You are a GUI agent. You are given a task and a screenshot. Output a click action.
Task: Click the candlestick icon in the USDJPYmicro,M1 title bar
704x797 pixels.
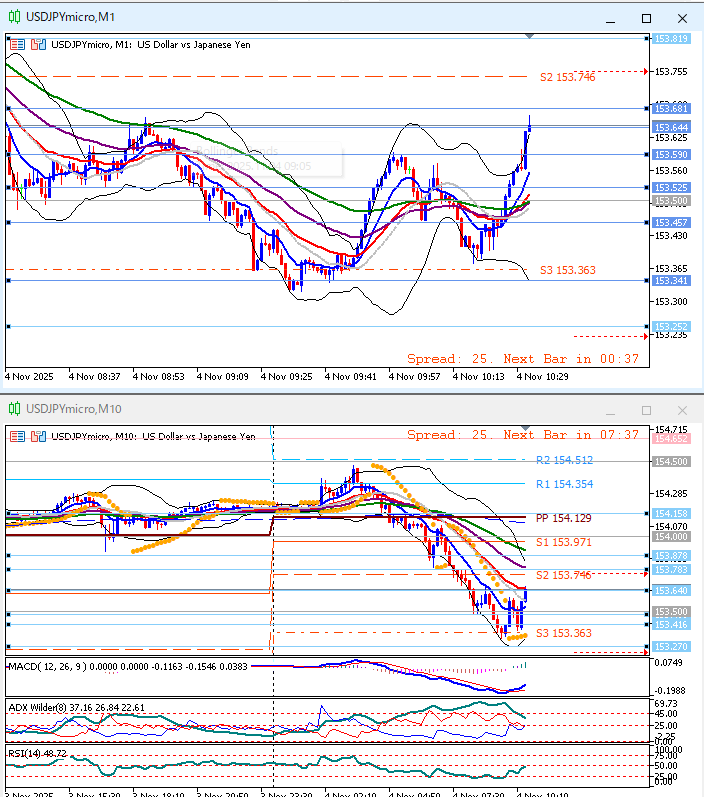(14, 18)
